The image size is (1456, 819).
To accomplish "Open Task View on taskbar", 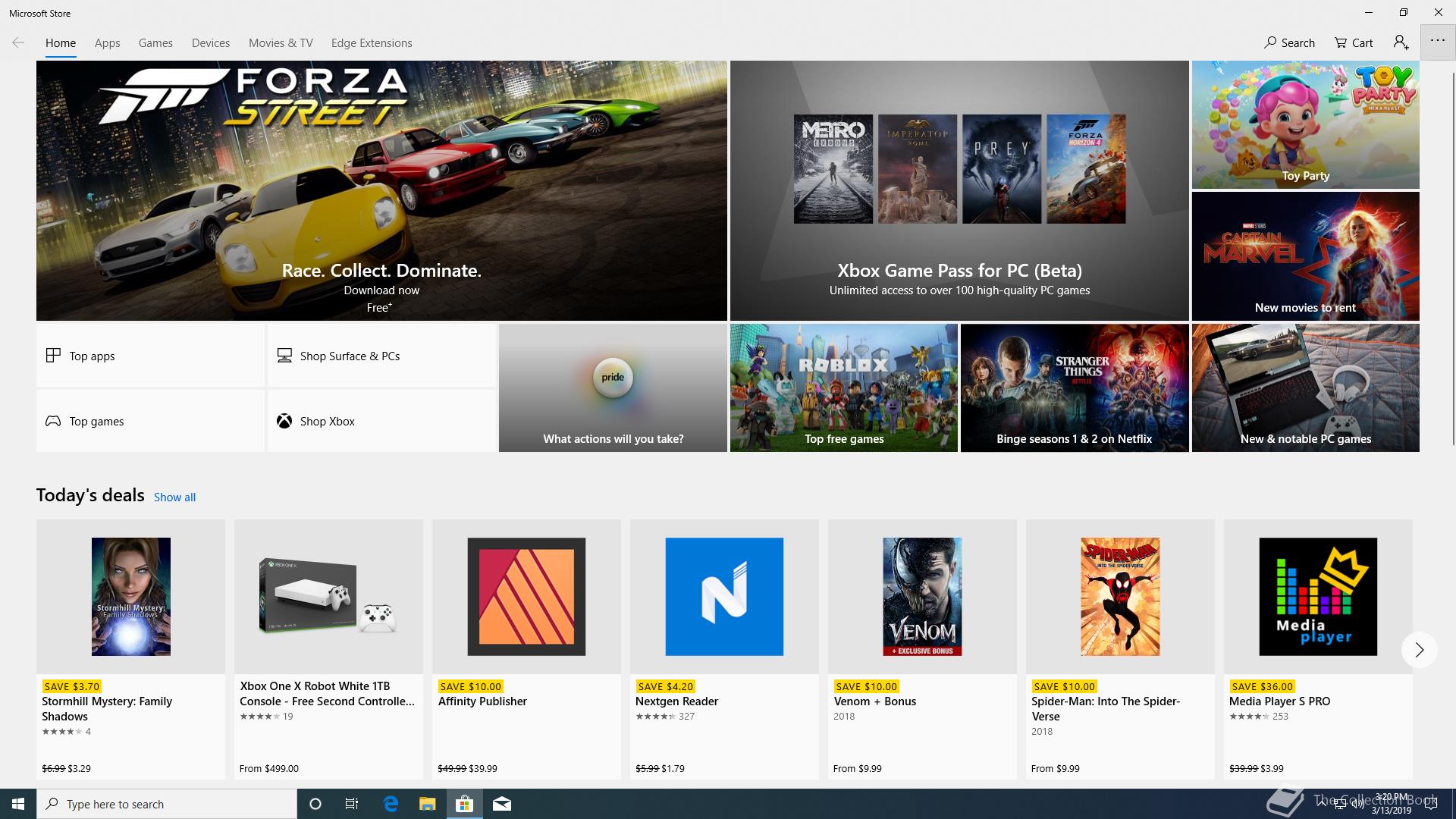I will point(352,804).
